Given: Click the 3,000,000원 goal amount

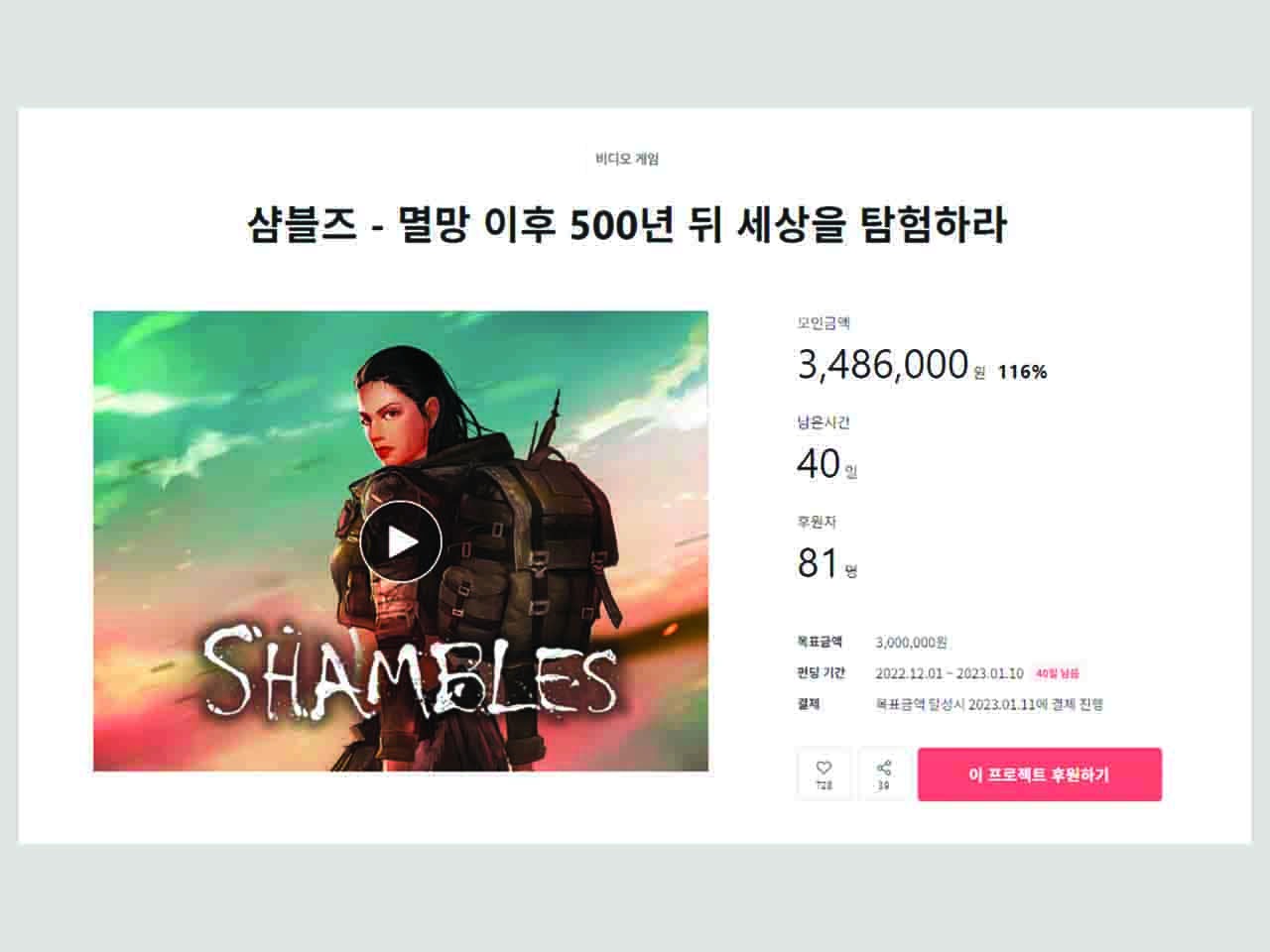Looking at the screenshot, I should pos(911,643).
